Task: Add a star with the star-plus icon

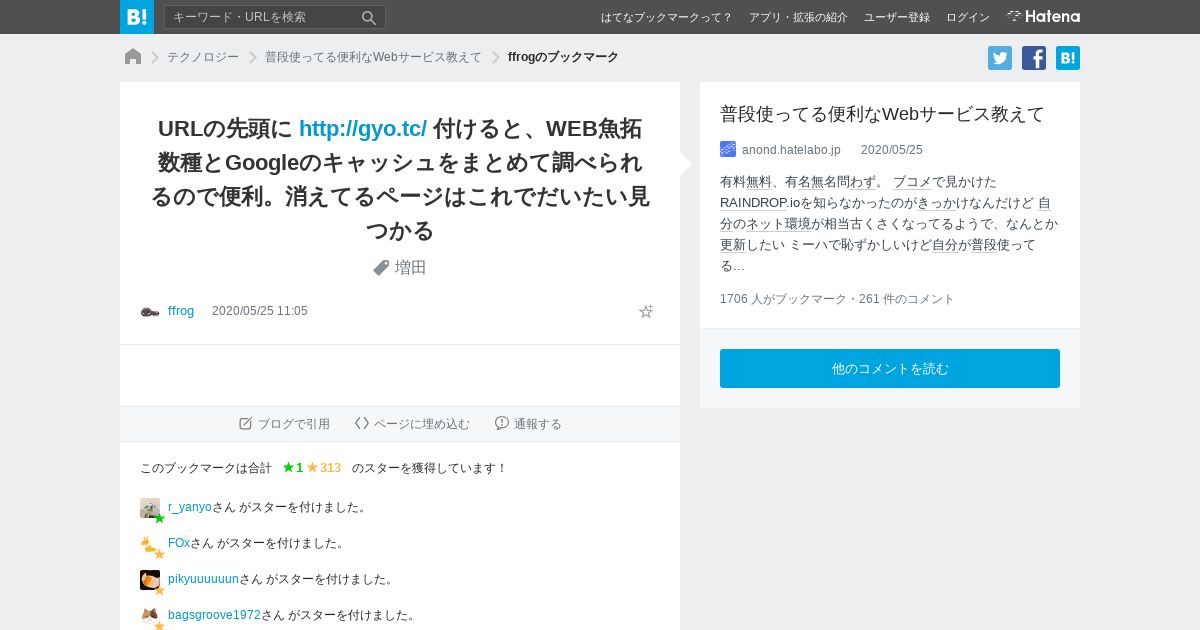Action: [x=646, y=312]
